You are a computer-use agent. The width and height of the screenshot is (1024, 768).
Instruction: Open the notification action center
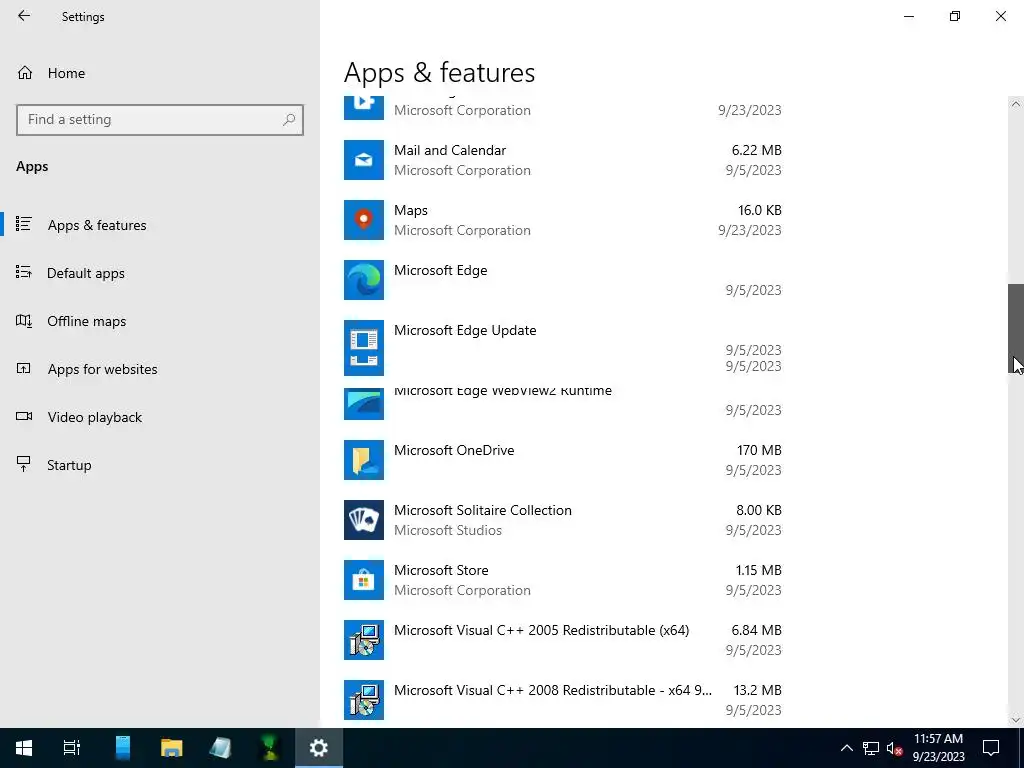[x=991, y=748]
